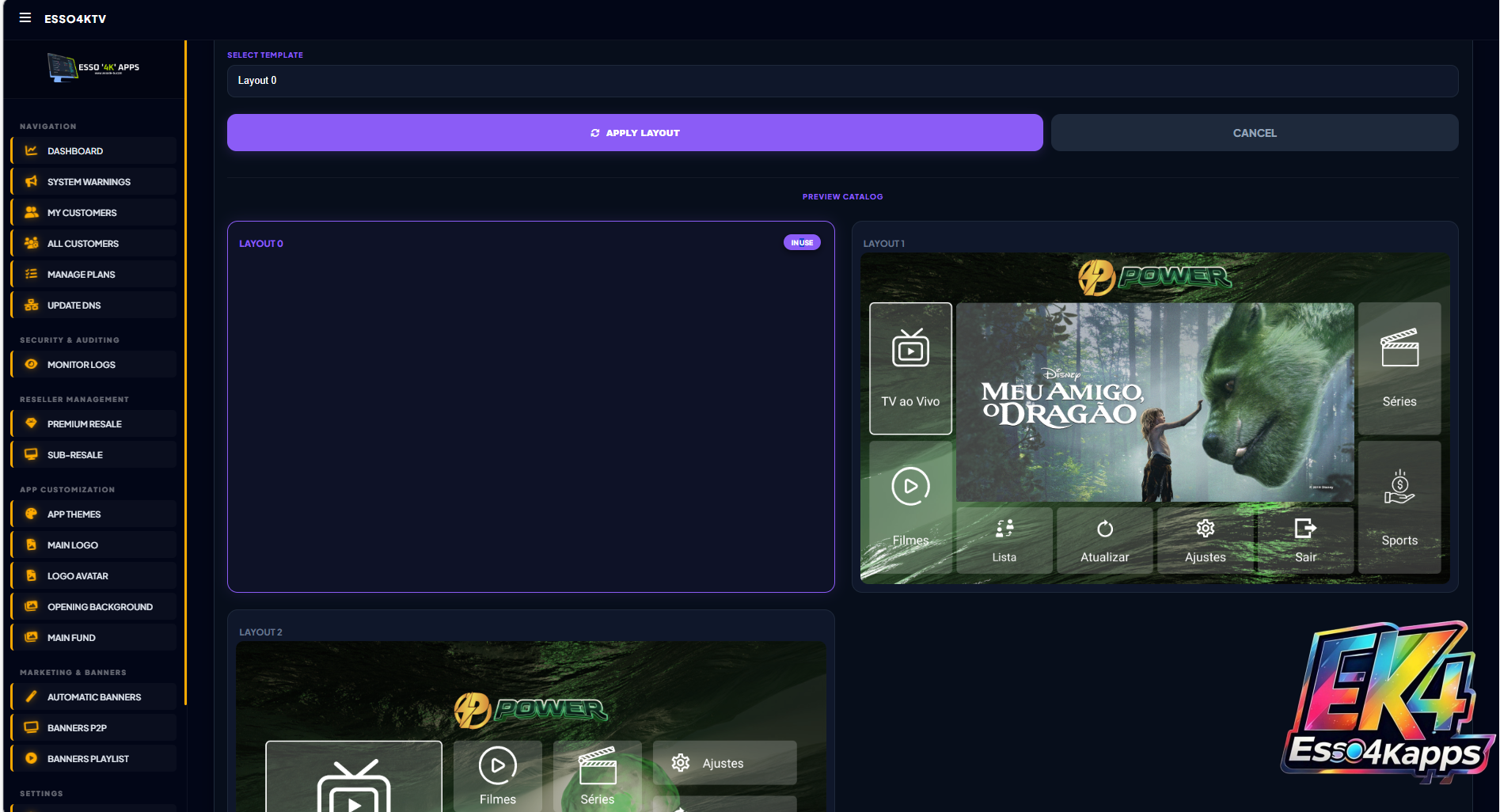Click the Dashboard chart icon
This screenshot has height=812, width=1500.
point(32,150)
